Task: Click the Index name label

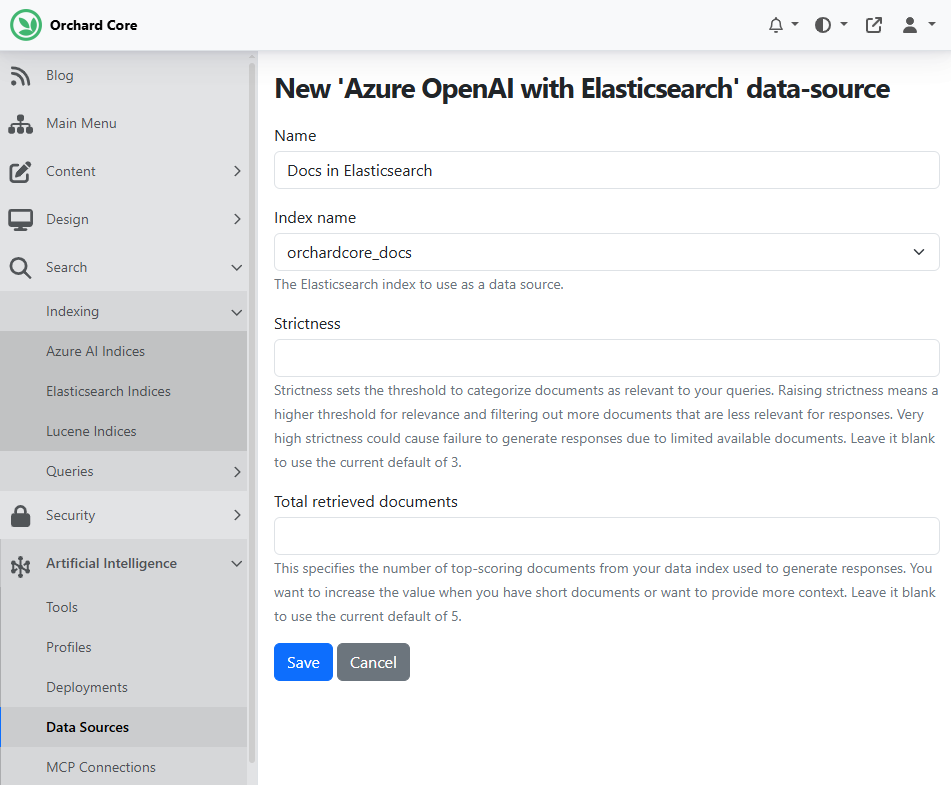Action: (x=315, y=218)
